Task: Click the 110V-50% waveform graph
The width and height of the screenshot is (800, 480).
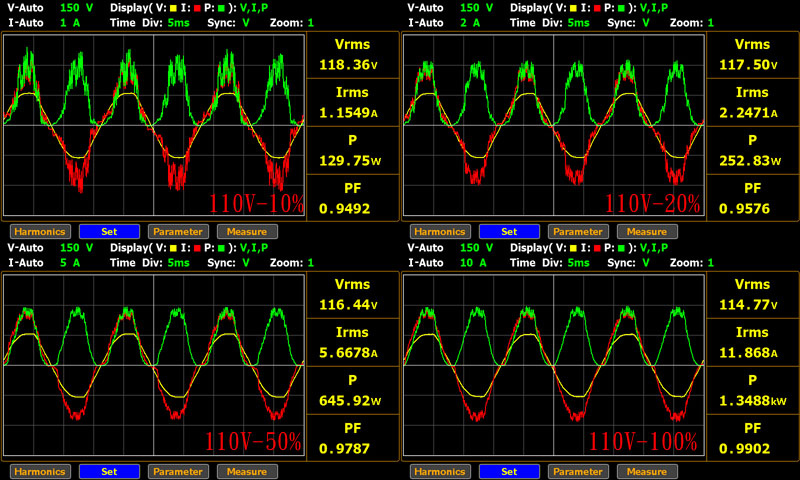Action: click(x=154, y=365)
